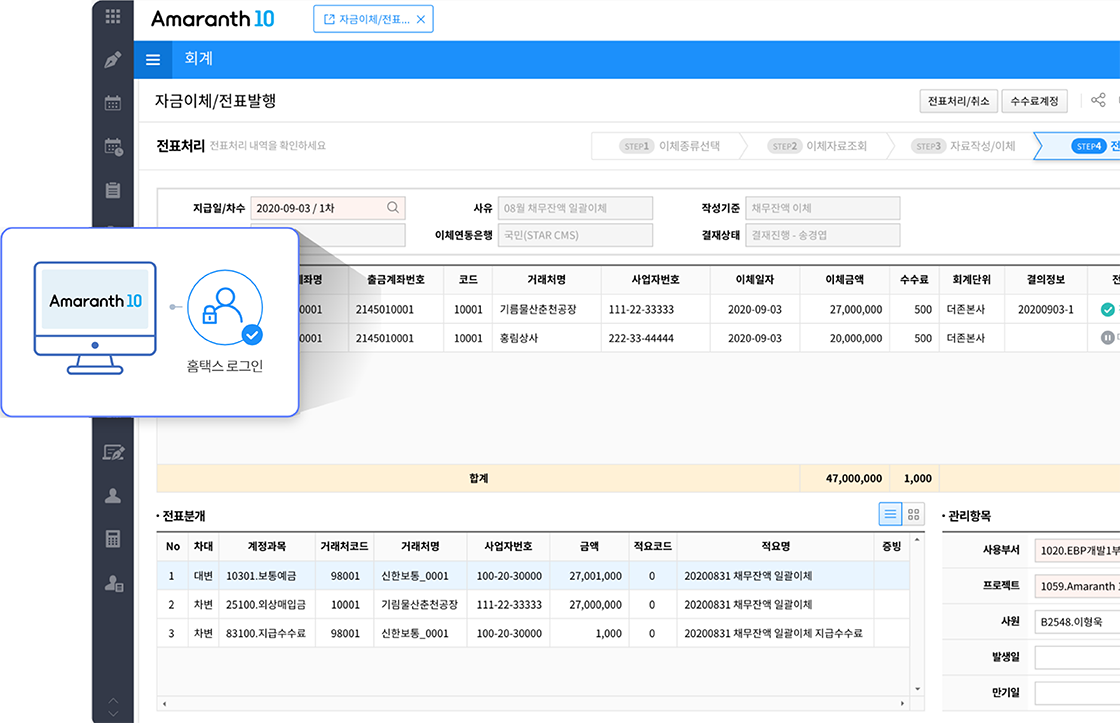Open the signature approval sidebar icon
This screenshot has height=723, width=1120.
click(x=114, y=452)
